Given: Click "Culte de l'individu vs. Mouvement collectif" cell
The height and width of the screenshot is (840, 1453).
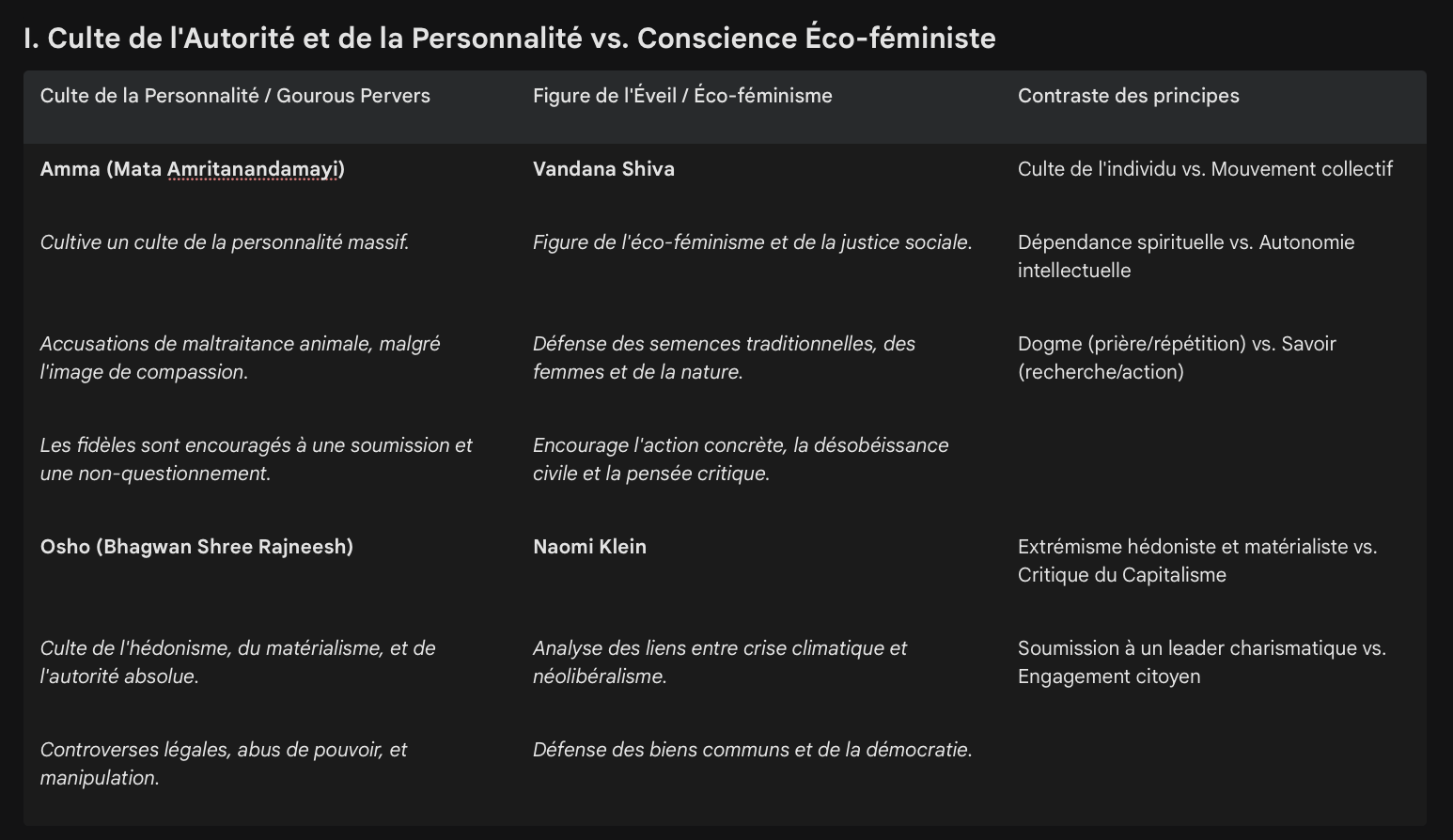Looking at the screenshot, I should click(1205, 169).
